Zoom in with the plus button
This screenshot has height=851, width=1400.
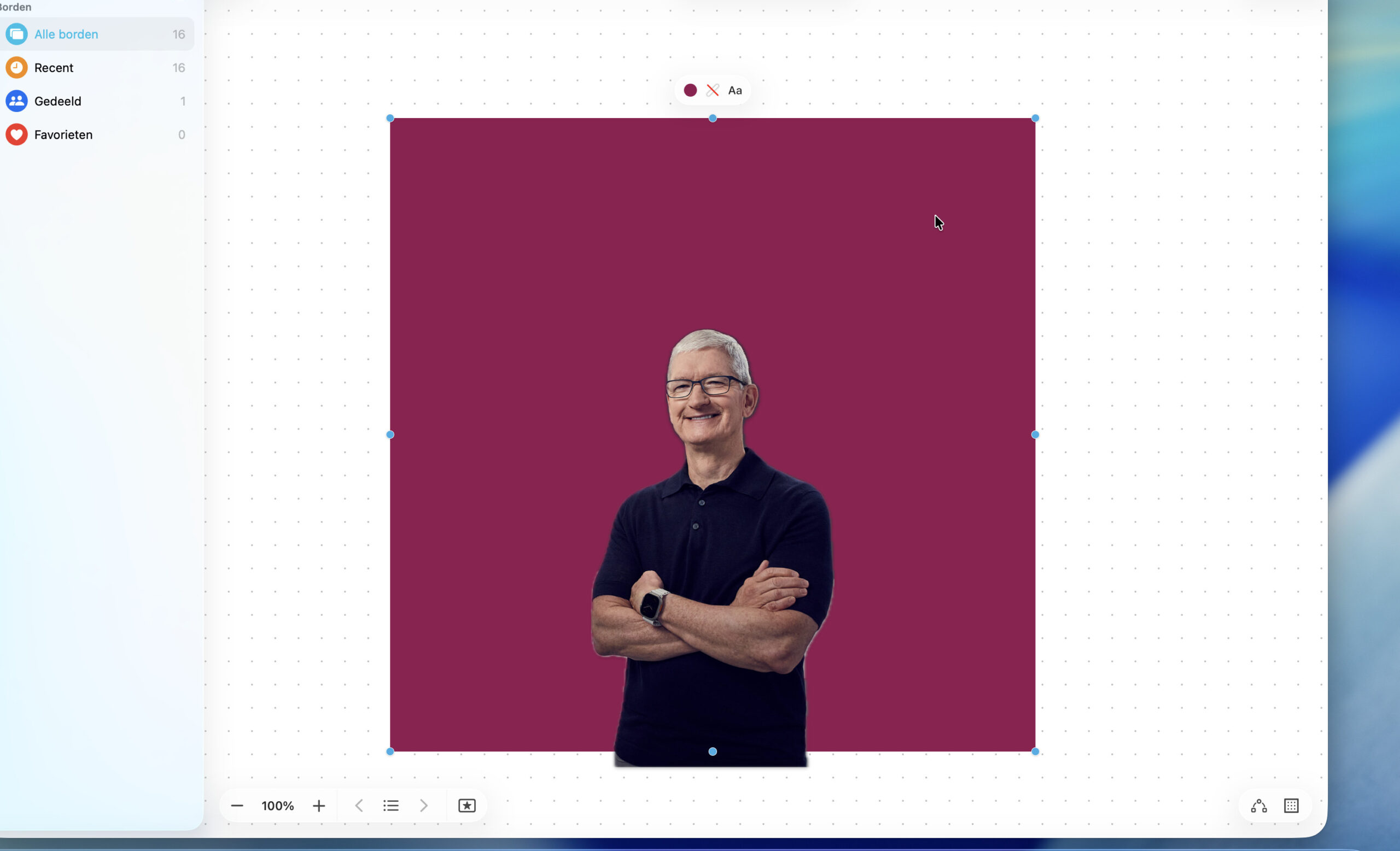319,806
